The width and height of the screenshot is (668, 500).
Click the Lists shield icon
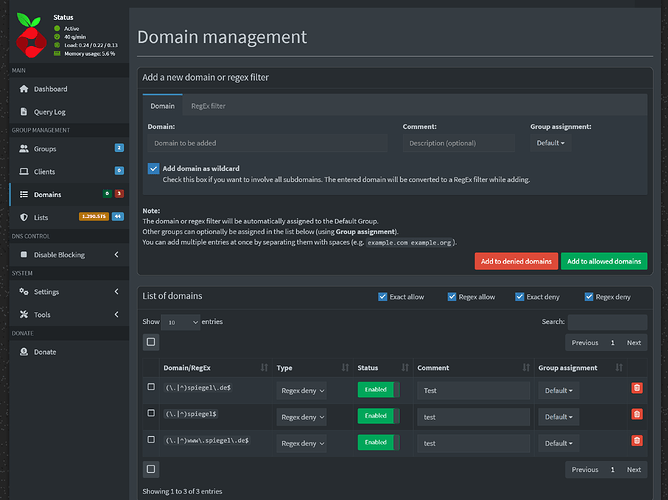click(25, 216)
